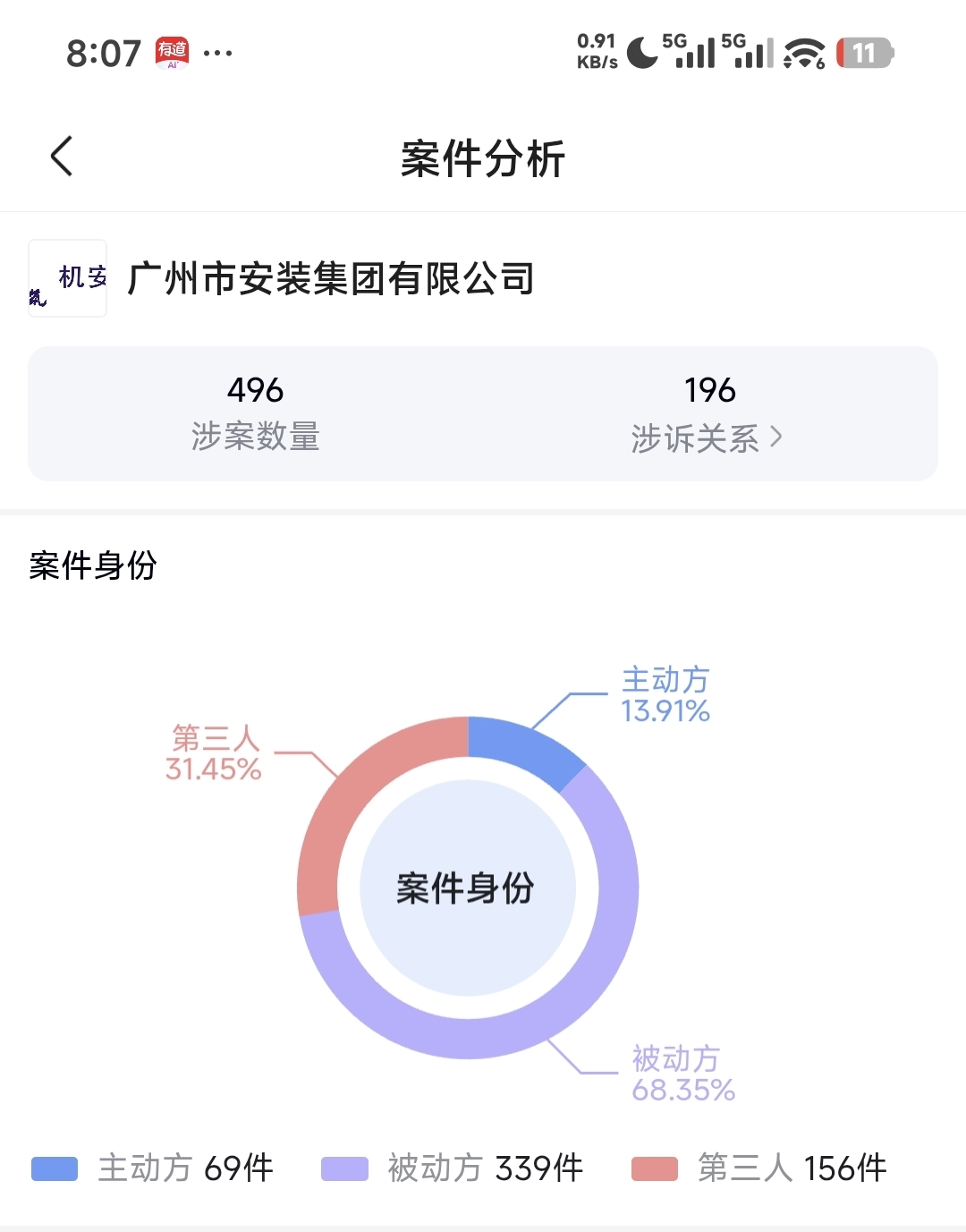Tap the 主动方 13.91% chart label
Viewport: 966px width, 1232px height.
pyautogui.click(x=665, y=695)
